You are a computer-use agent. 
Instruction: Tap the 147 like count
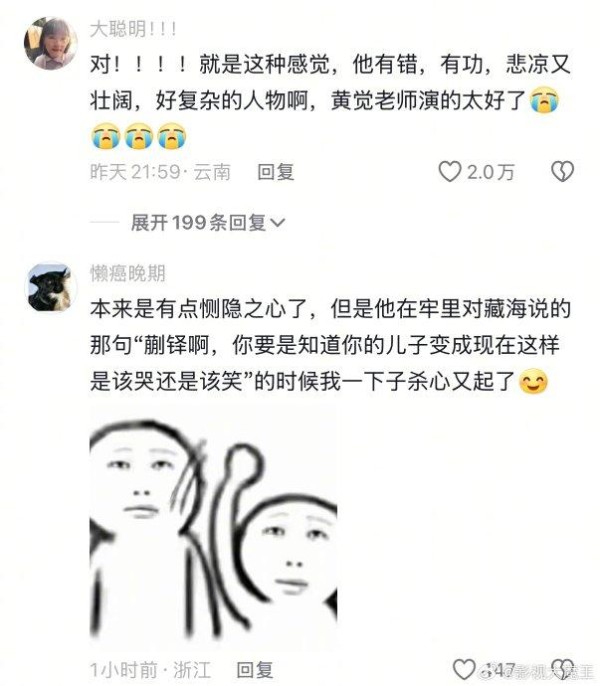click(498, 670)
